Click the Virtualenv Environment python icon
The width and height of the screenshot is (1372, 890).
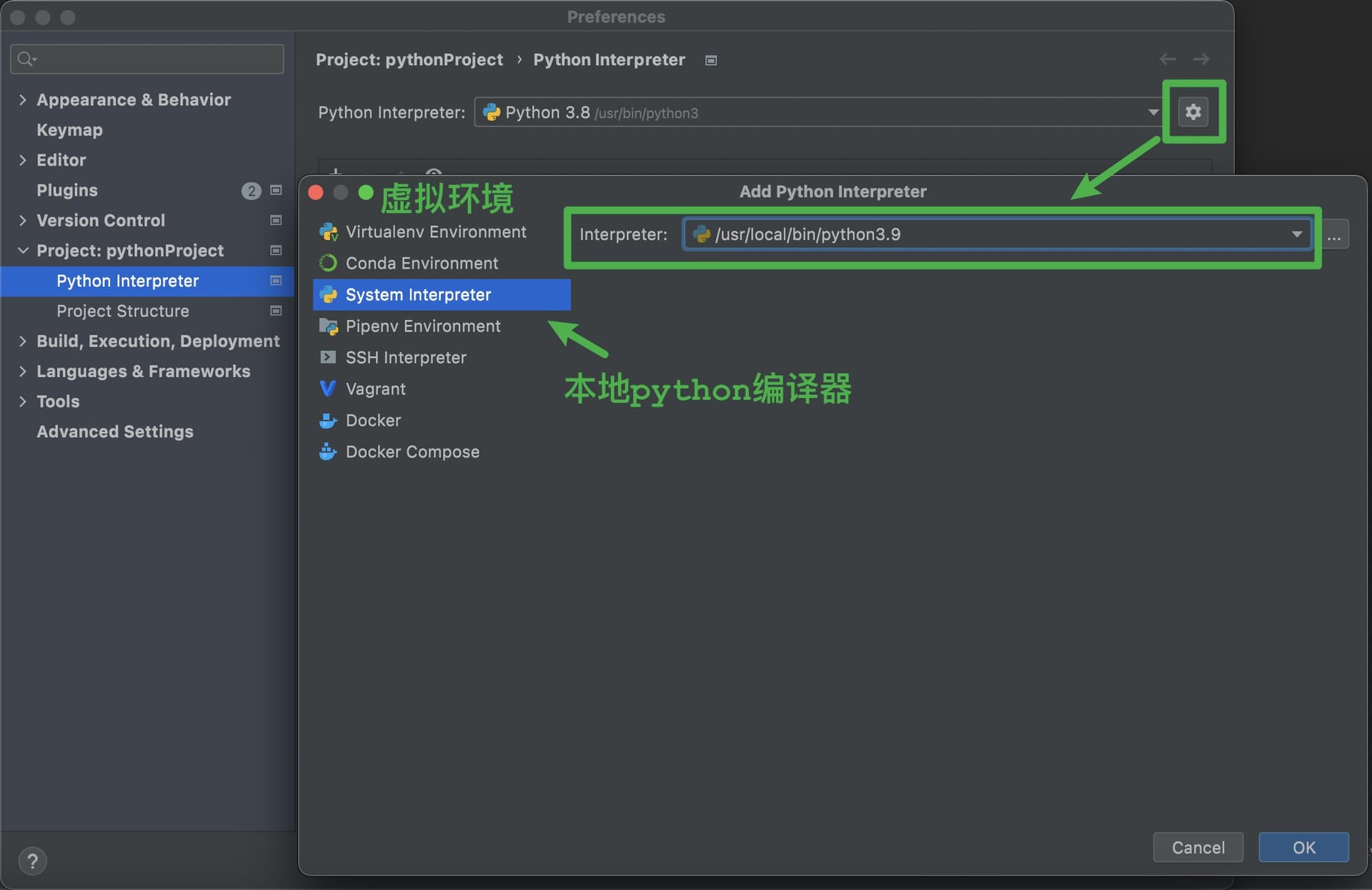pos(328,232)
